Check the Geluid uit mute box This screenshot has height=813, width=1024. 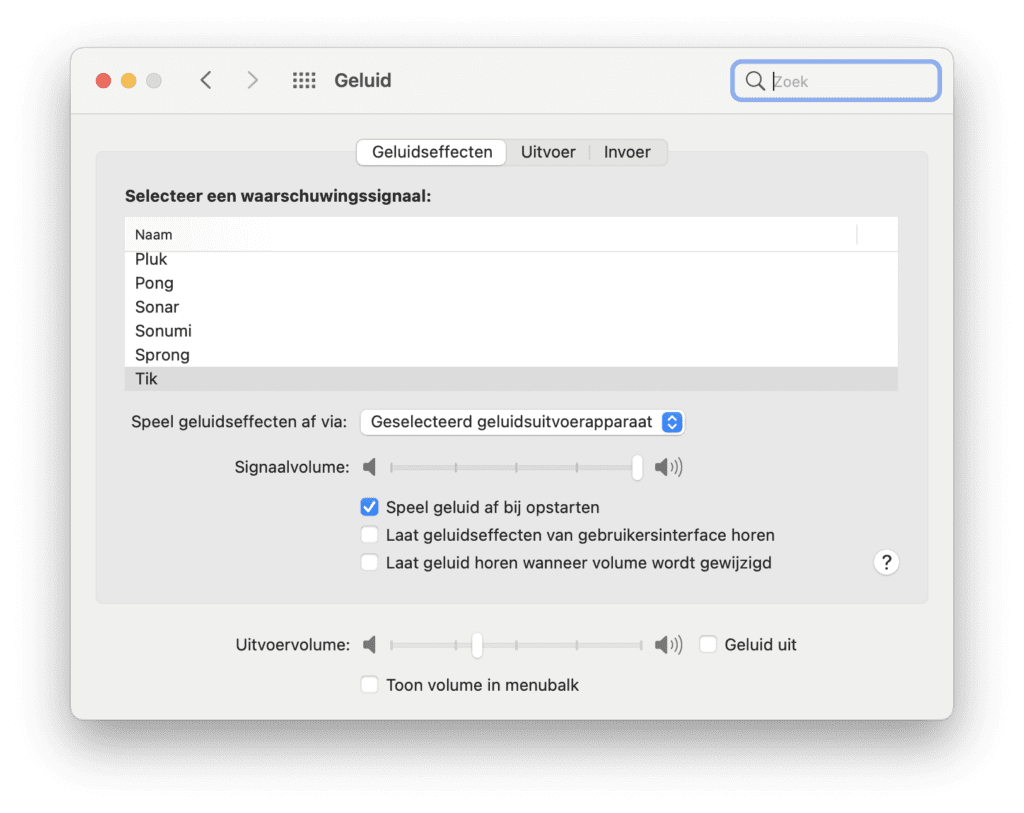[x=708, y=645]
